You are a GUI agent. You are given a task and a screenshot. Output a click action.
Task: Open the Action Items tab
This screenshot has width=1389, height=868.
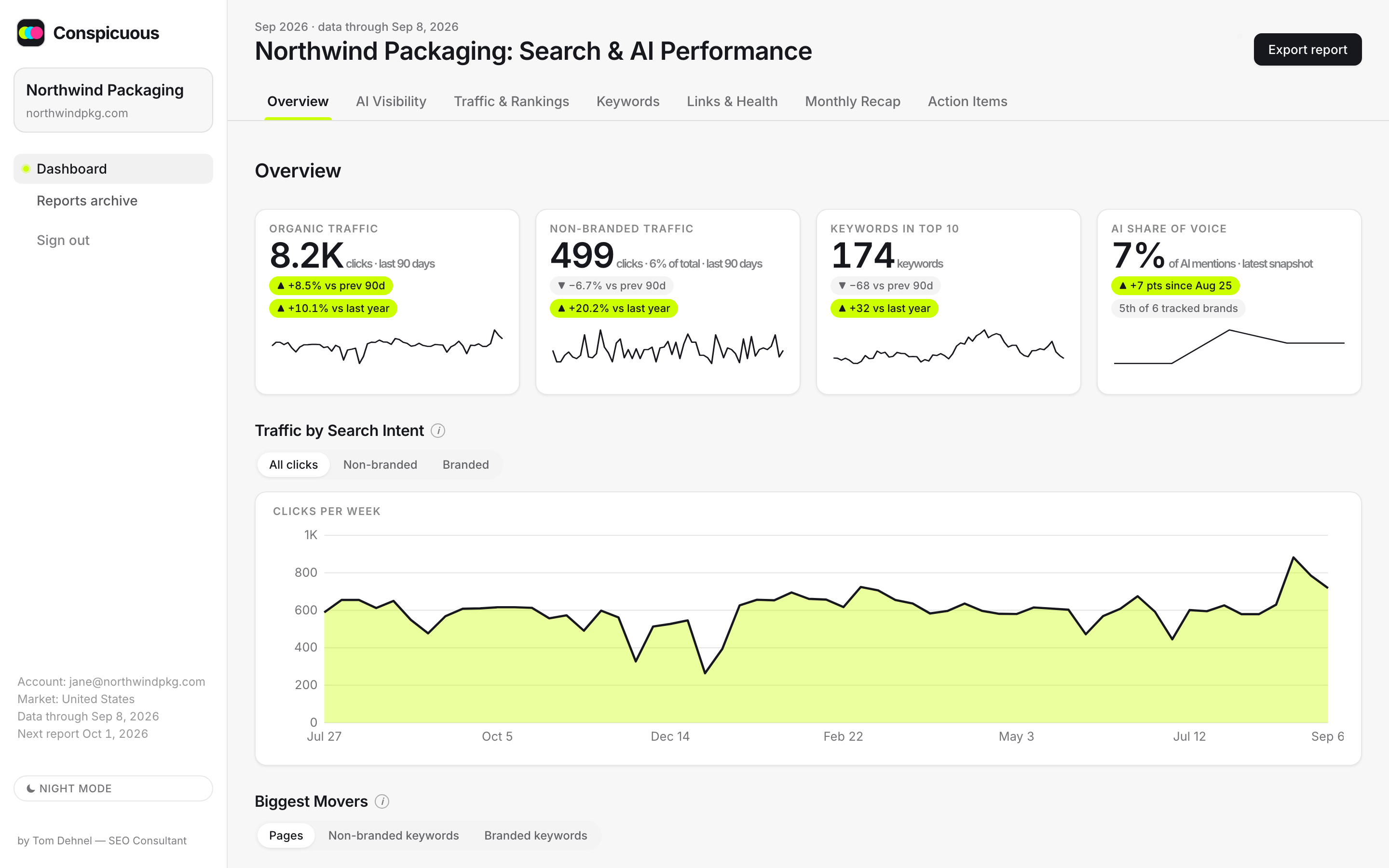967,102
